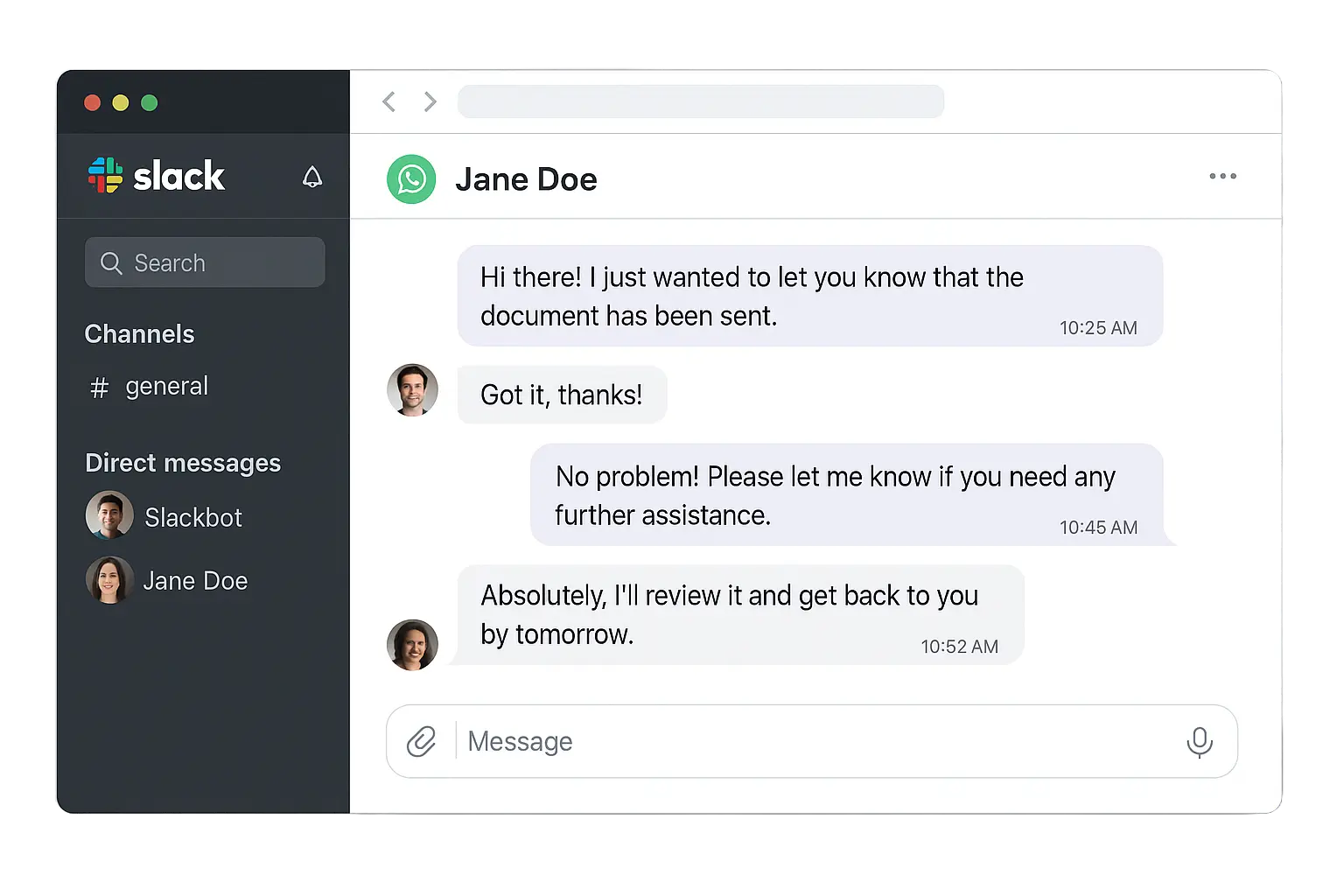The height and width of the screenshot is (896, 1344).
Task: Select the message bubble timestamped 10:45 AM
Action: tap(847, 494)
